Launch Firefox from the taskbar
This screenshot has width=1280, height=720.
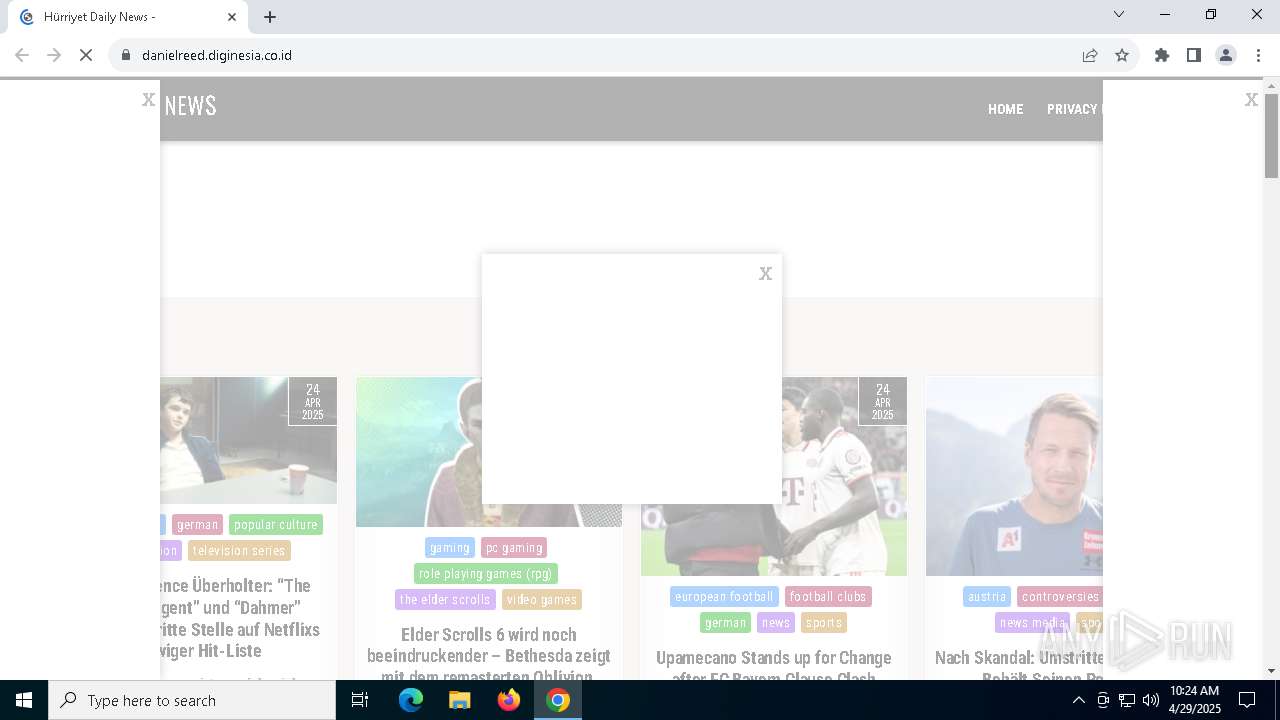click(509, 700)
